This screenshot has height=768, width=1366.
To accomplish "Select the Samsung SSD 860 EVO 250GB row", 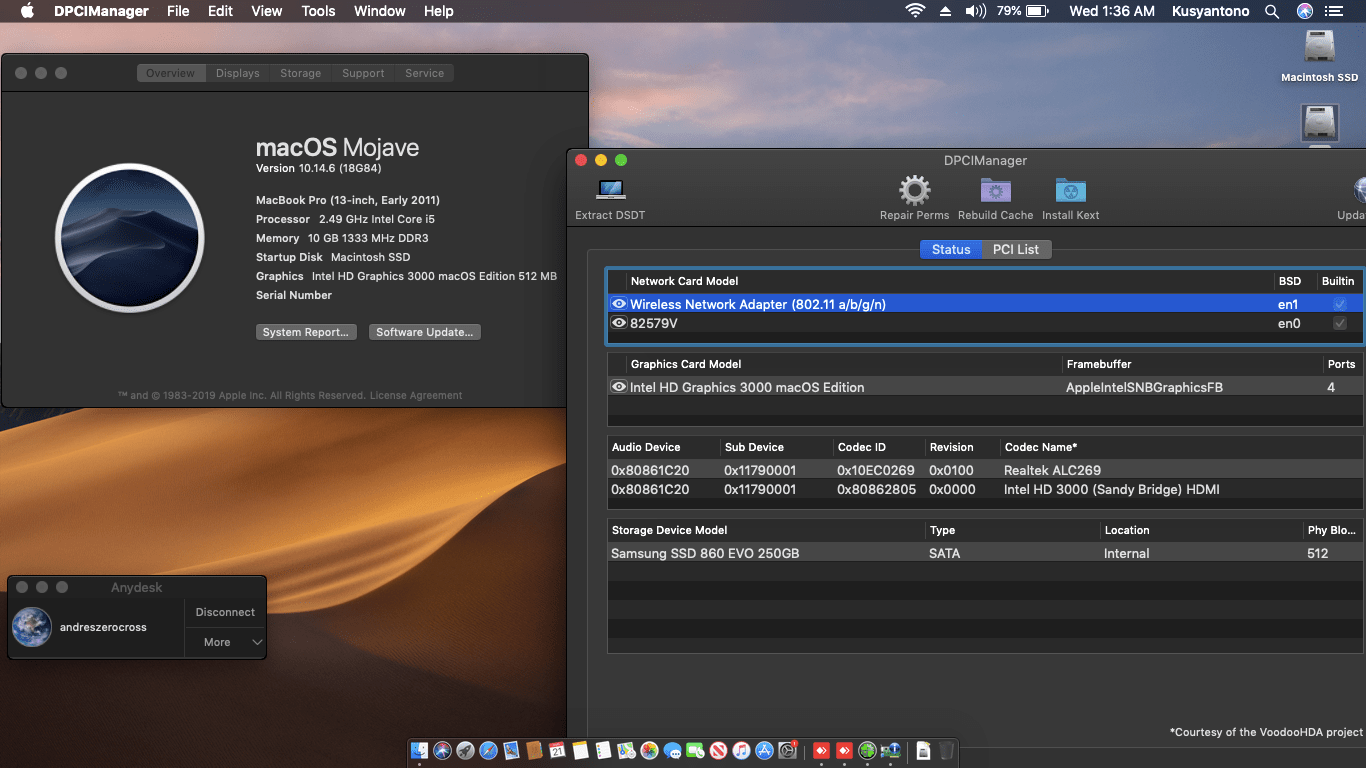I will (x=985, y=553).
